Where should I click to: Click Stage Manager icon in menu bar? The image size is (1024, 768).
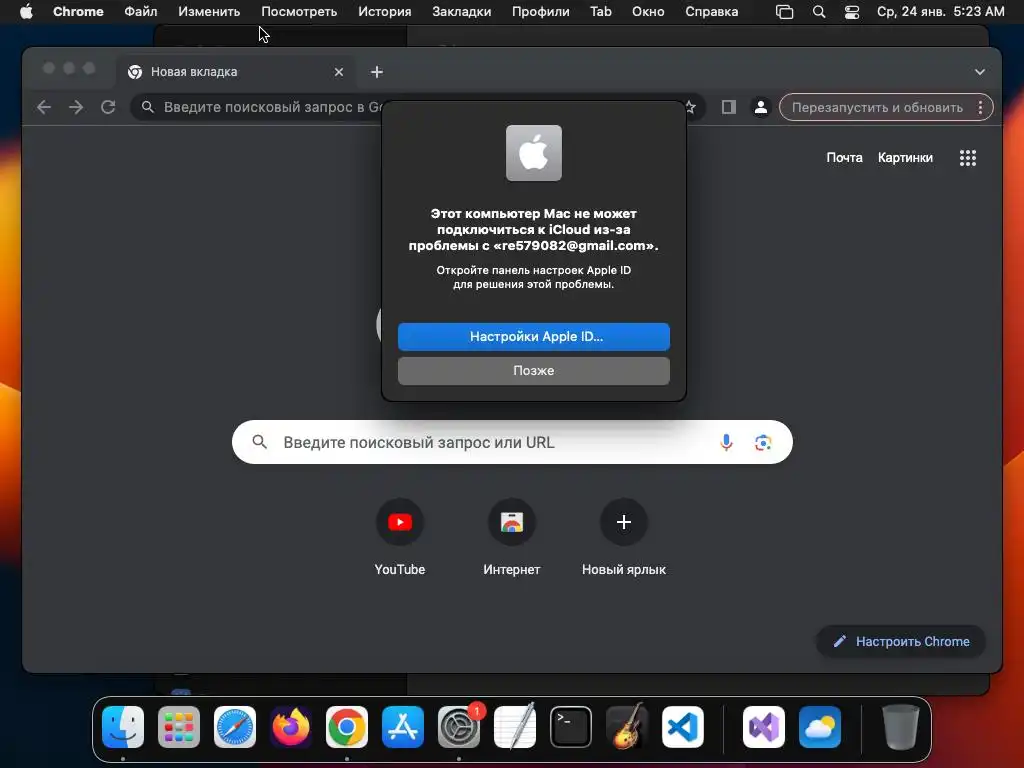pyautogui.click(x=784, y=12)
